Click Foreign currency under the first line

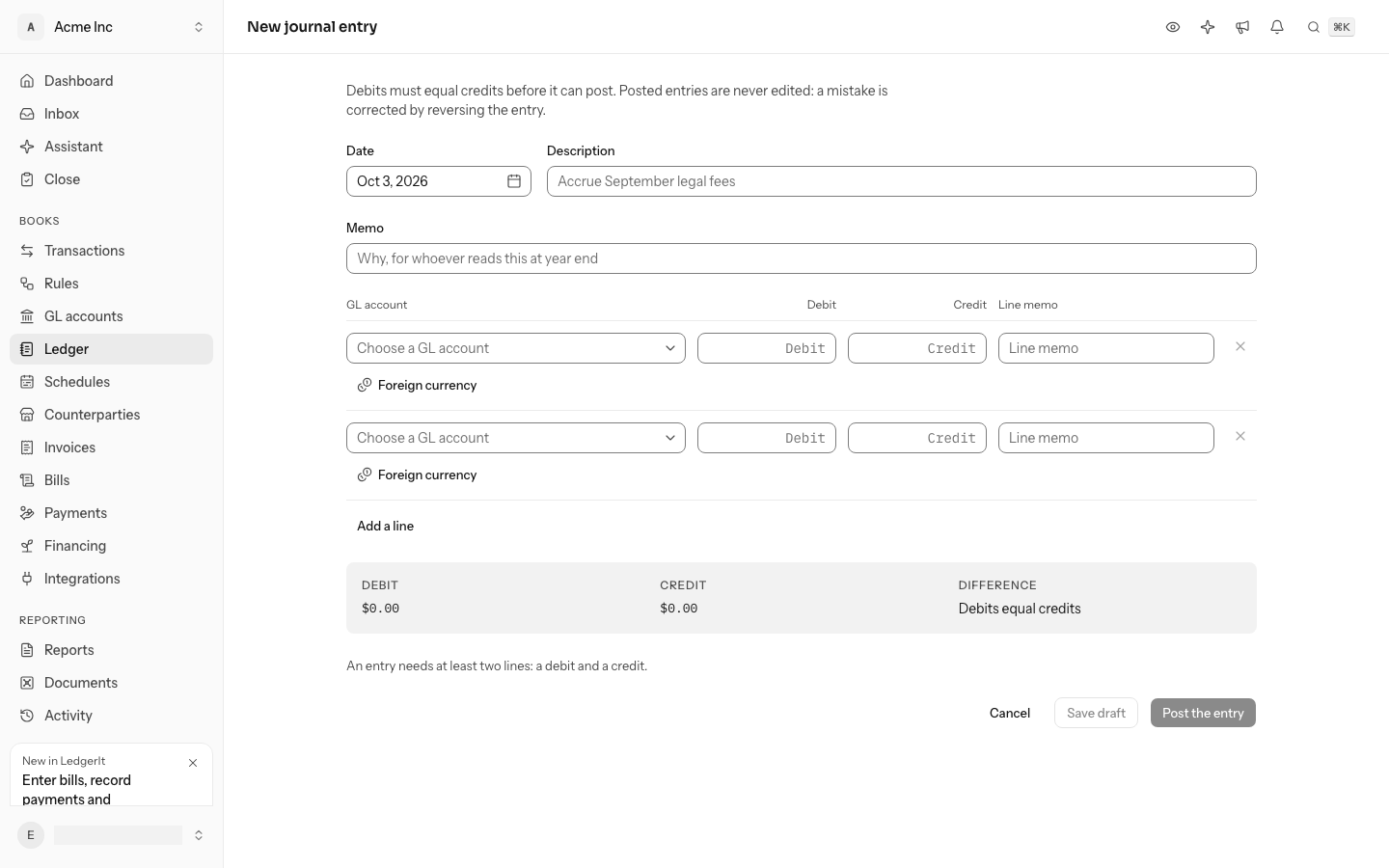coord(417,385)
